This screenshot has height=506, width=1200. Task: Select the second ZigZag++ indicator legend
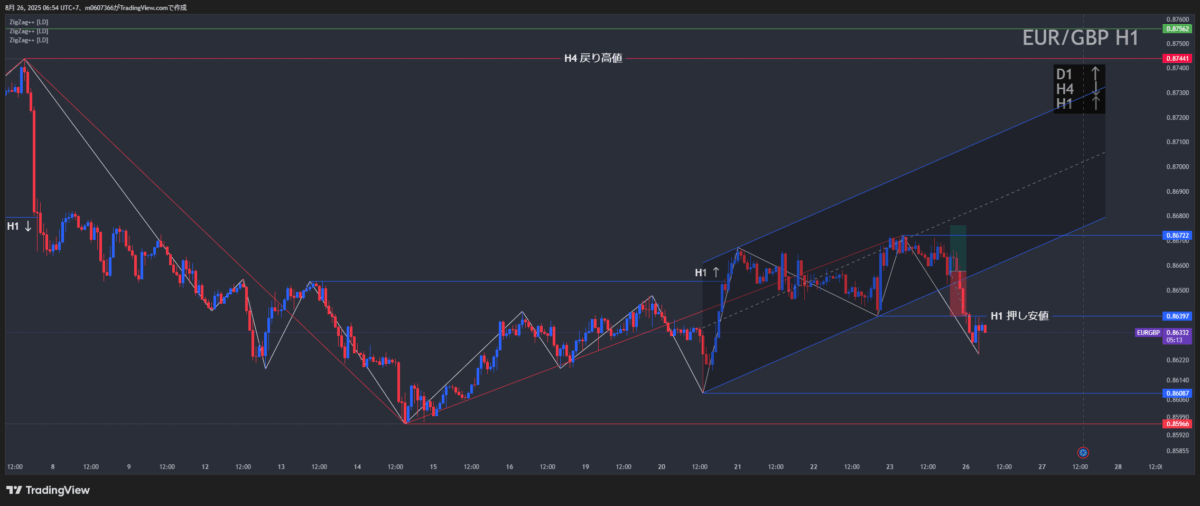point(28,31)
